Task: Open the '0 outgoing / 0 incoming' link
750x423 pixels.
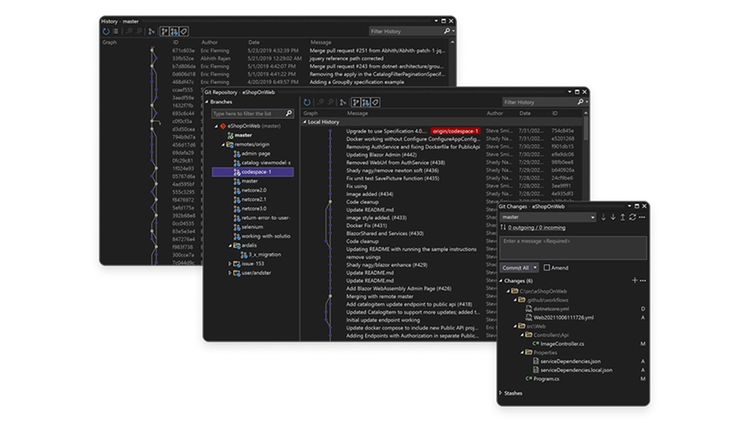Action: click(x=536, y=228)
